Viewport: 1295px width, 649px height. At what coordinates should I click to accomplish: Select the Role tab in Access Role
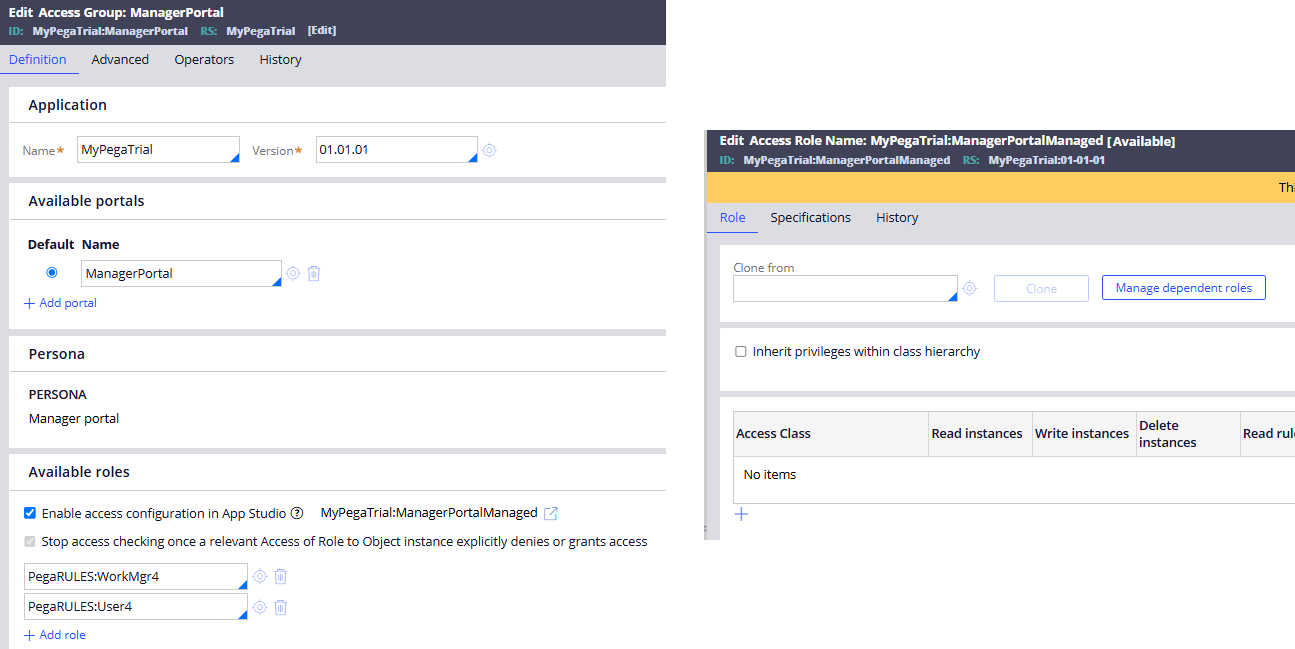(733, 217)
